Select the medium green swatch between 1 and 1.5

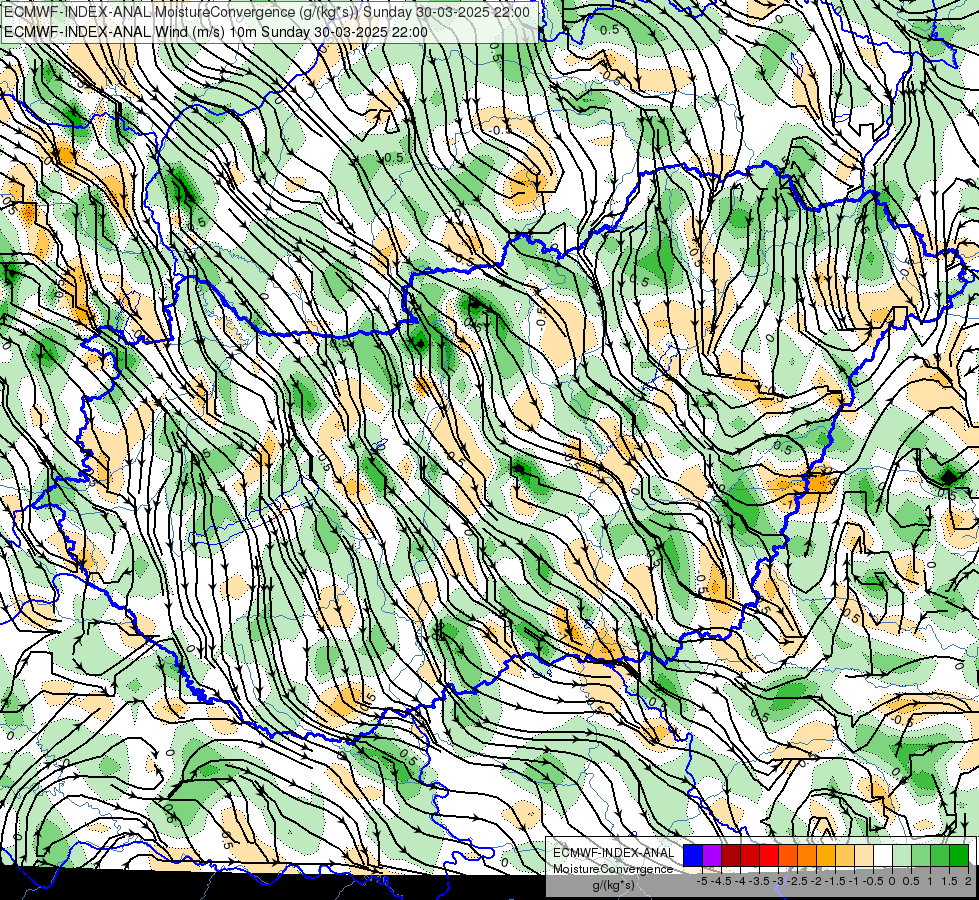pyautogui.click(x=940, y=855)
